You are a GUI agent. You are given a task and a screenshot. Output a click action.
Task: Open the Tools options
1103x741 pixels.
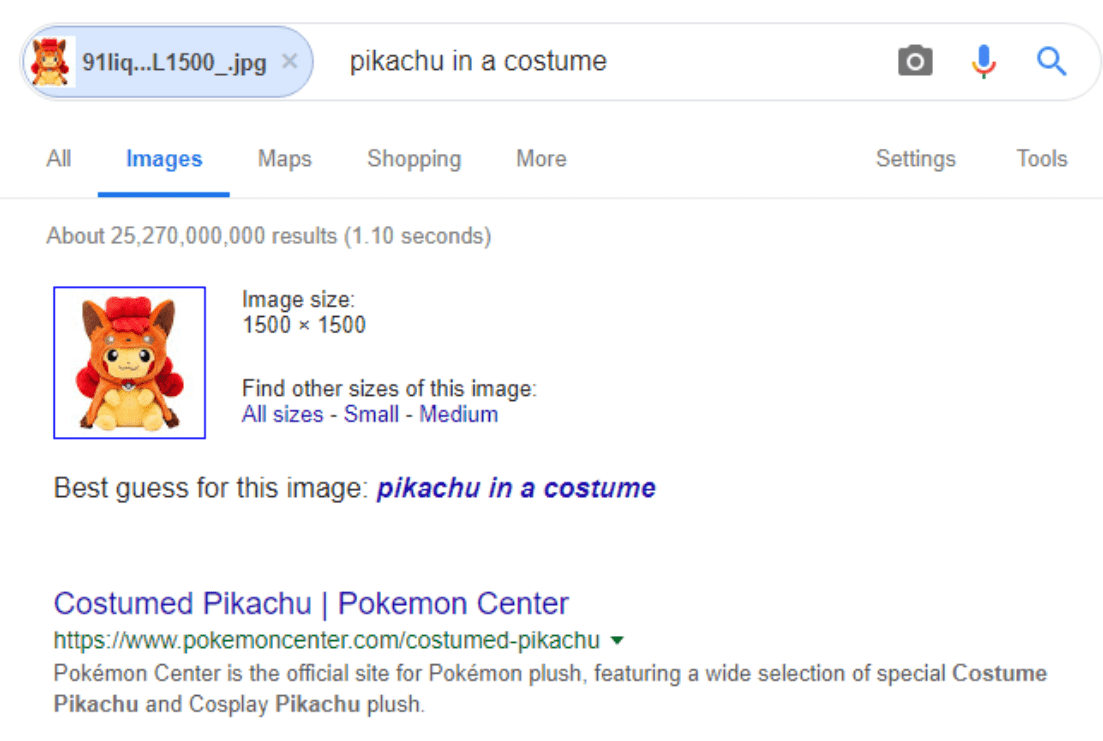(1042, 159)
